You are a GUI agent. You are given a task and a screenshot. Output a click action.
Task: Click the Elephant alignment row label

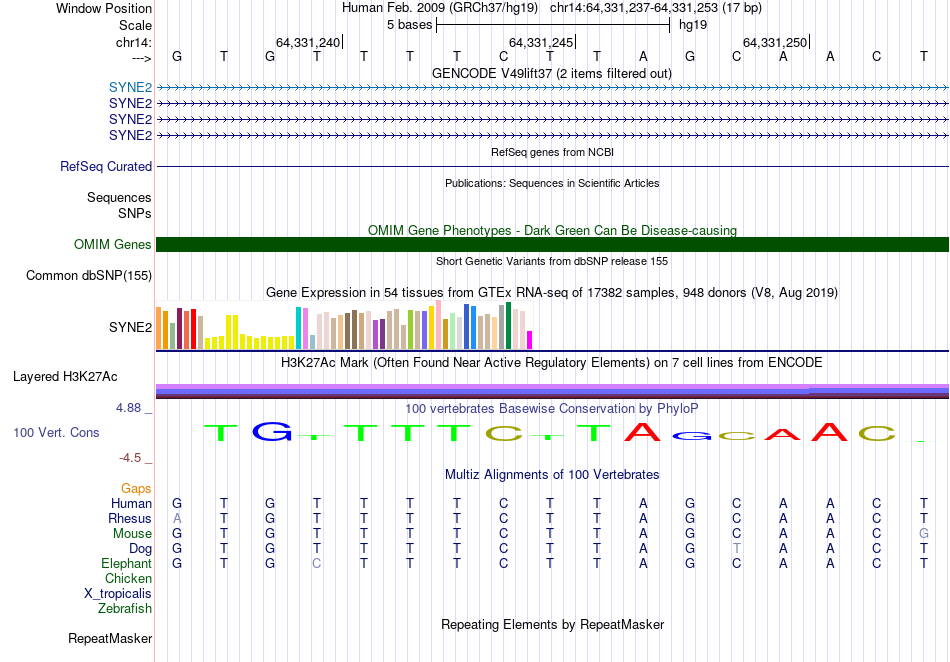pyautogui.click(x=126, y=563)
